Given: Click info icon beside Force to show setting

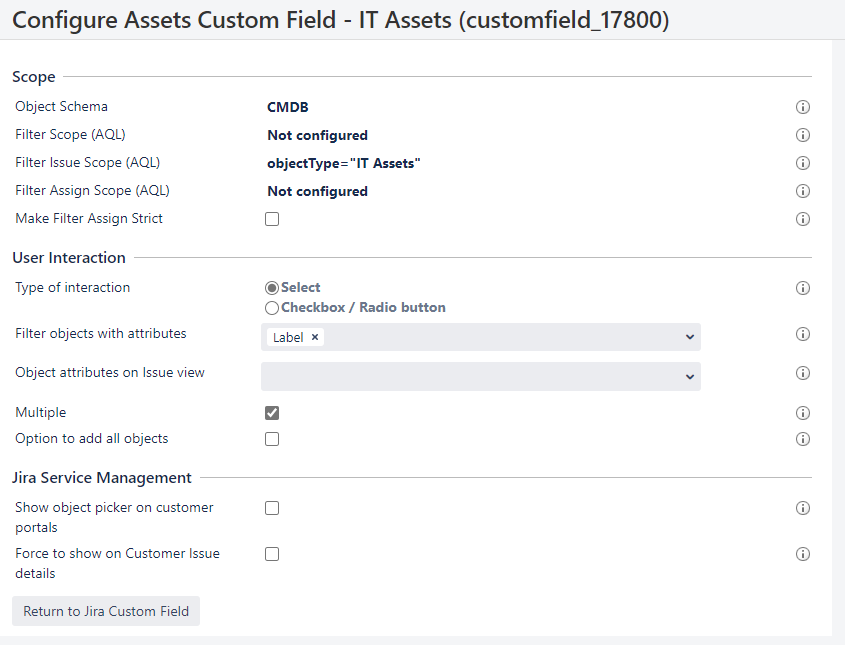Looking at the screenshot, I should 803,553.
